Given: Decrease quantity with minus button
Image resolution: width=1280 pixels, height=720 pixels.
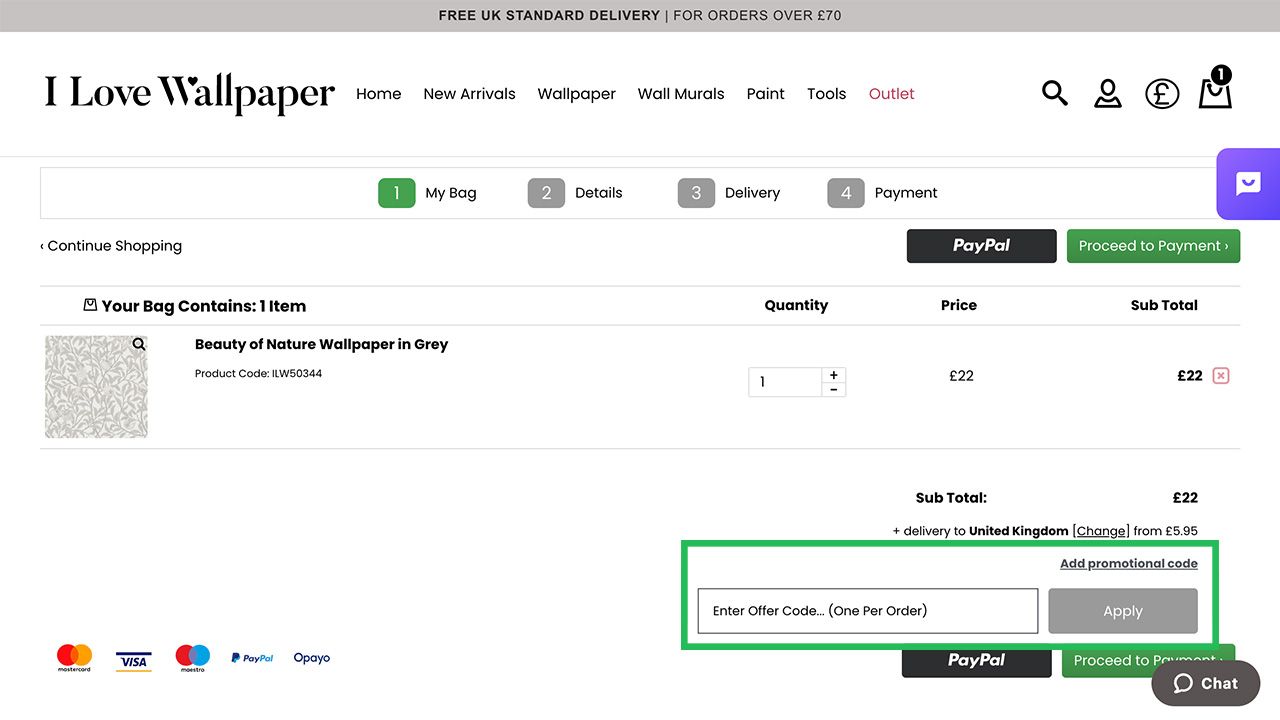Looking at the screenshot, I should [x=834, y=389].
